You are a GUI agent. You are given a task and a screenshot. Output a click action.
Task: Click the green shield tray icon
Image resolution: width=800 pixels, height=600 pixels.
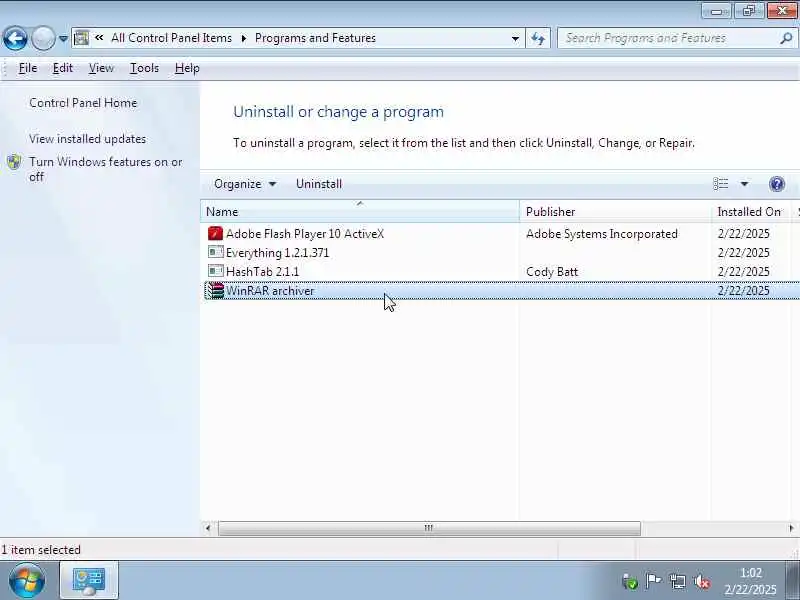pyautogui.click(x=630, y=581)
